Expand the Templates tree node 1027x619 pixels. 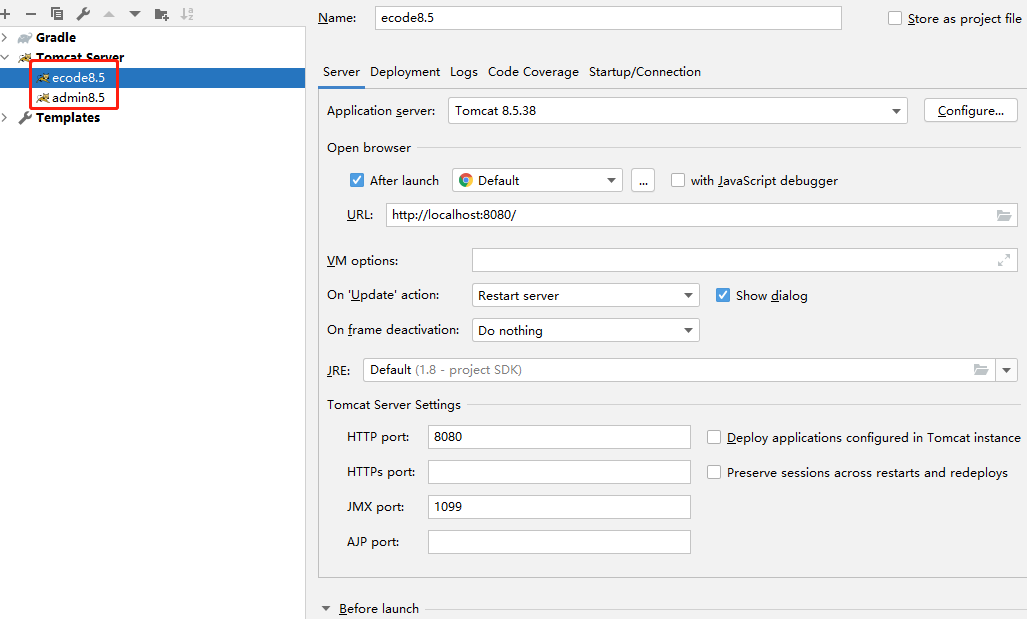coord(5,118)
